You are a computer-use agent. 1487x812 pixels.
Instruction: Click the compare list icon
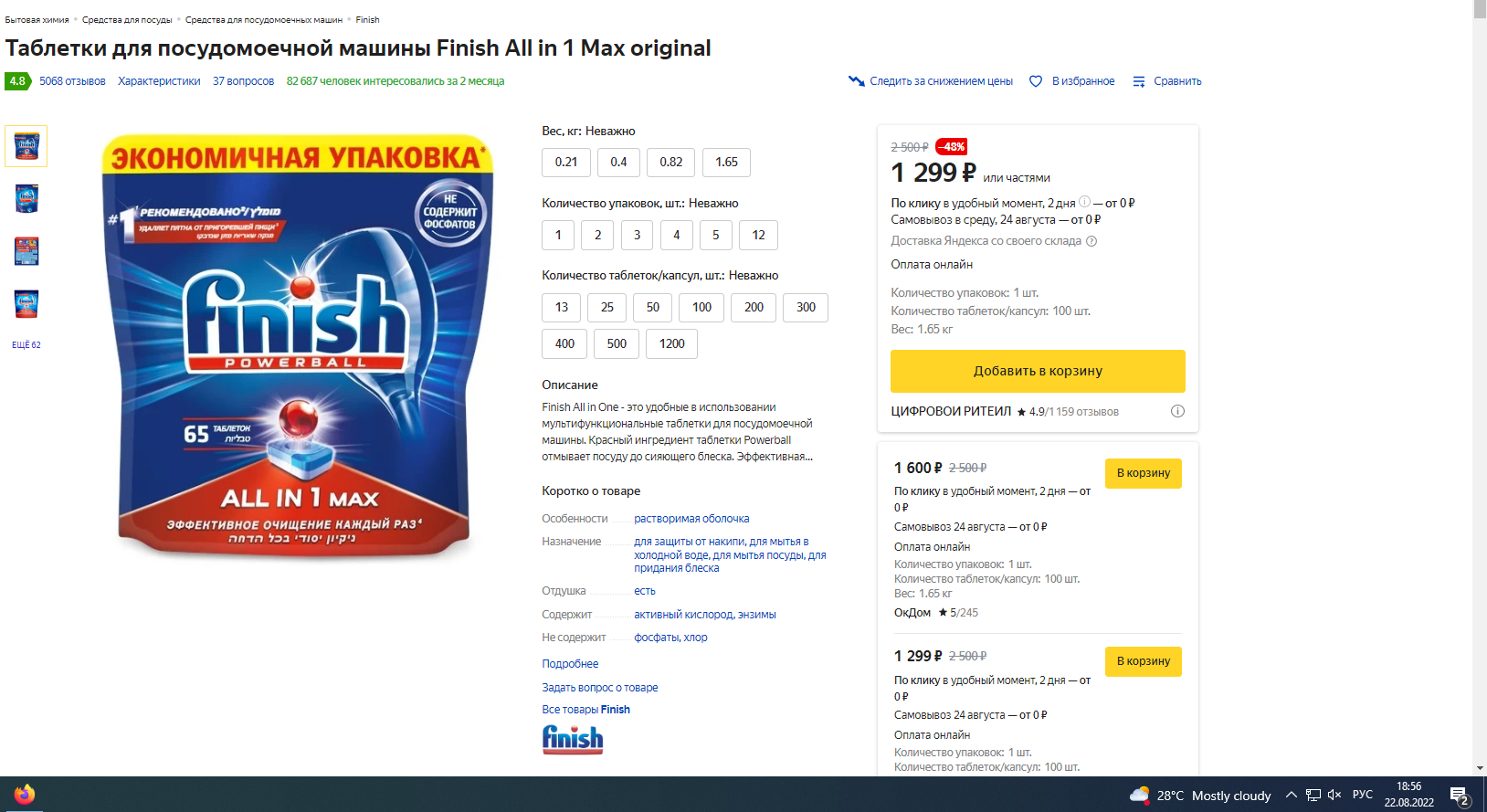(1139, 81)
